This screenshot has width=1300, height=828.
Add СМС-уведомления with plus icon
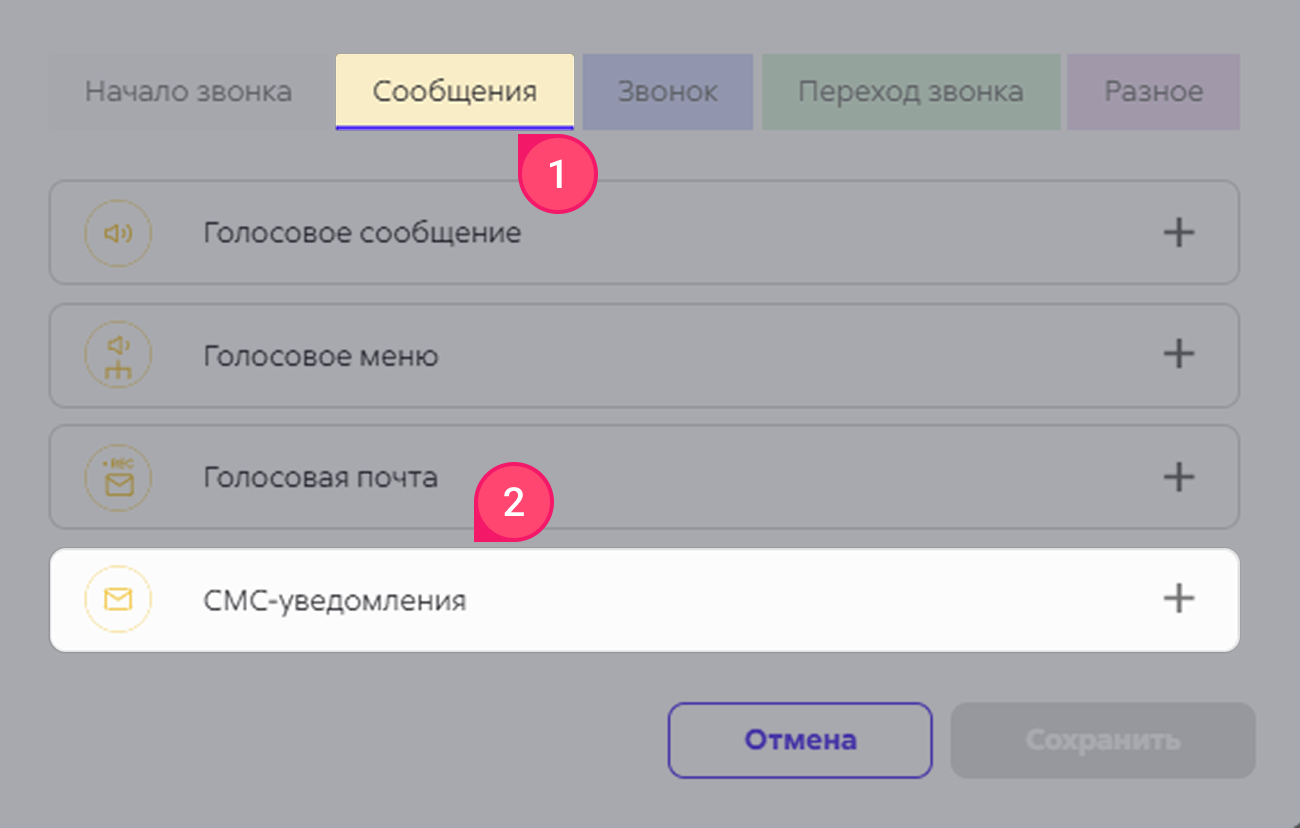(1179, 599)
